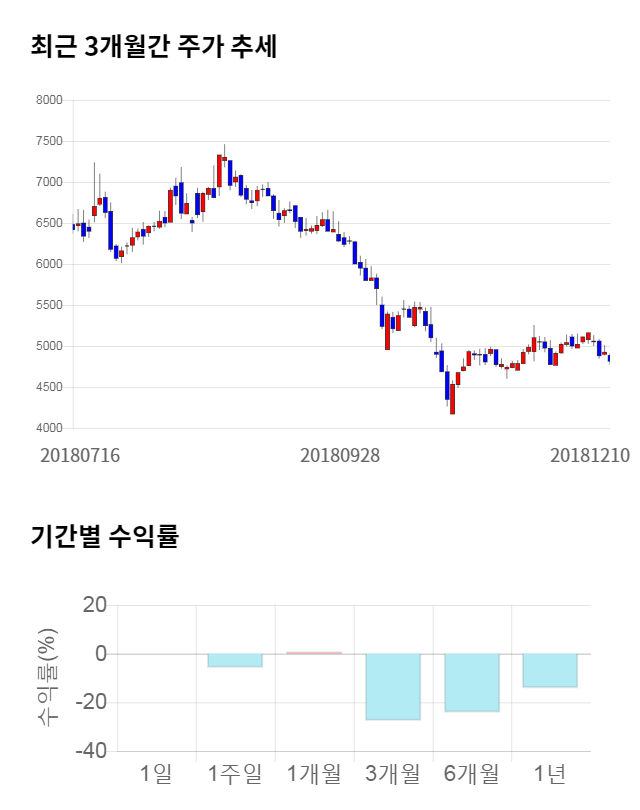Click the 3개월 return bar
Screen dimensions: 640x810
pos(393,686)
